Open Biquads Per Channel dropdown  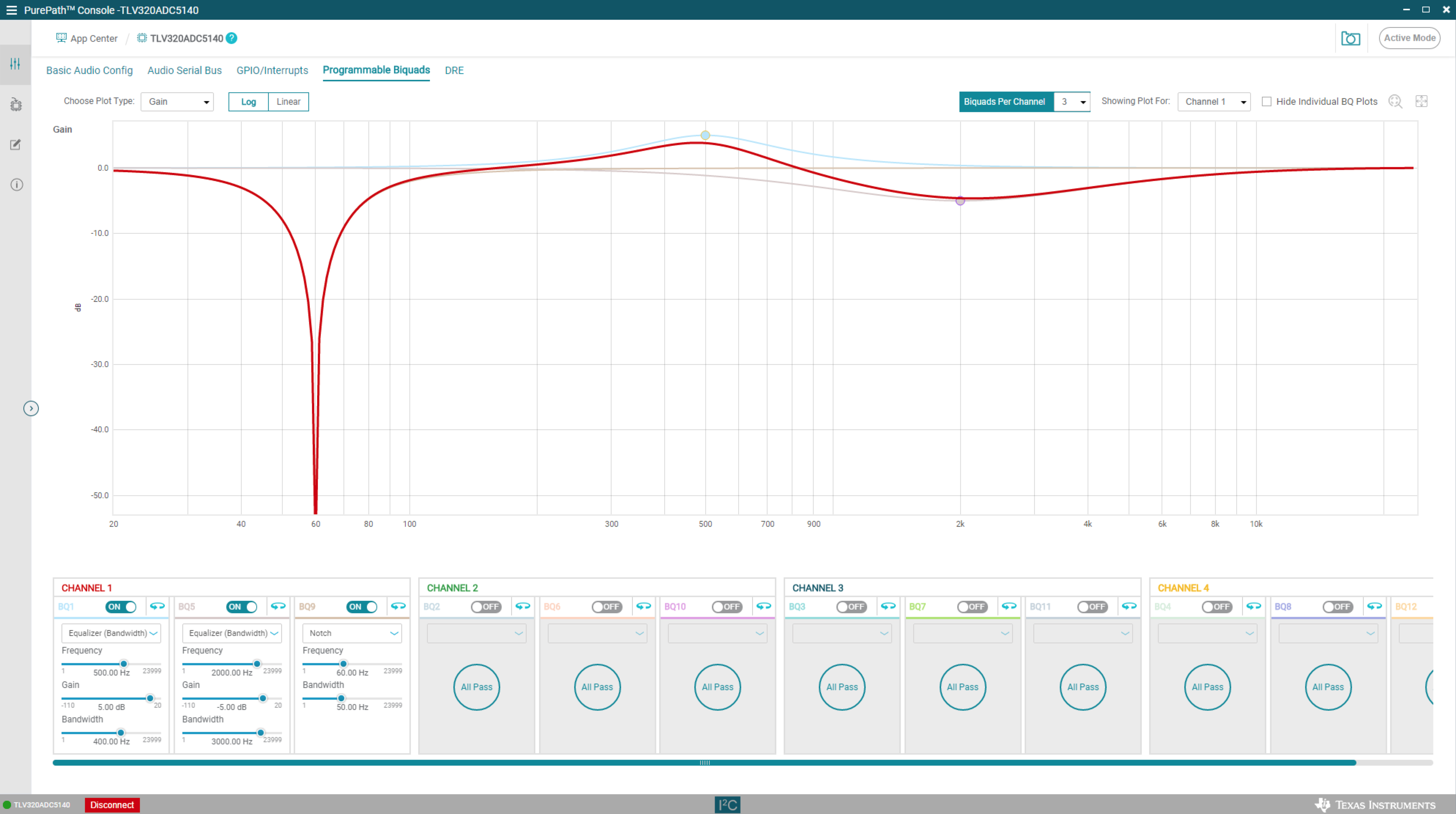click(x=1071, y=102)
